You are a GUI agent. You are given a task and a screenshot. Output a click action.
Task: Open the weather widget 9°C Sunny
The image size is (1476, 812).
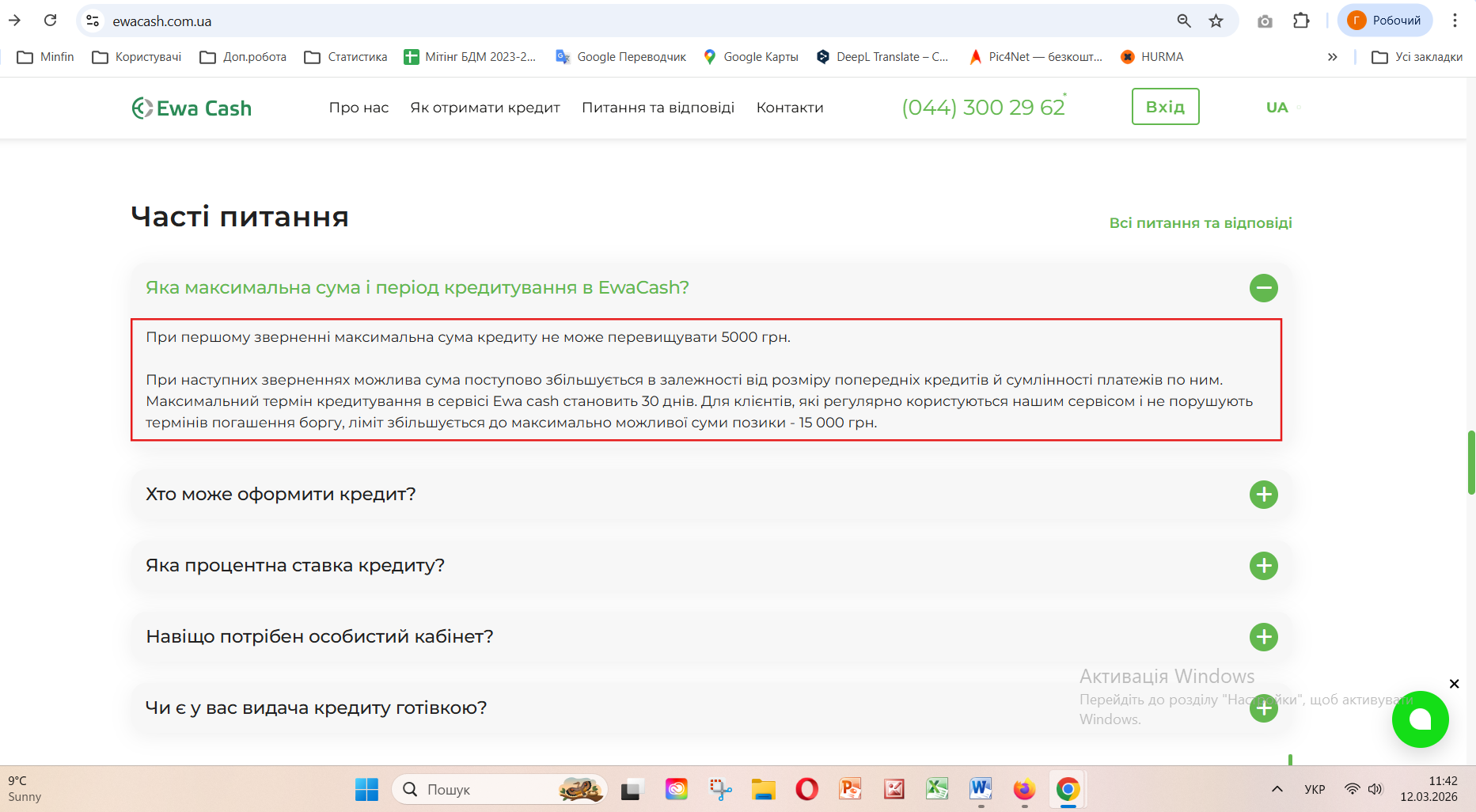tap(25, 789)
